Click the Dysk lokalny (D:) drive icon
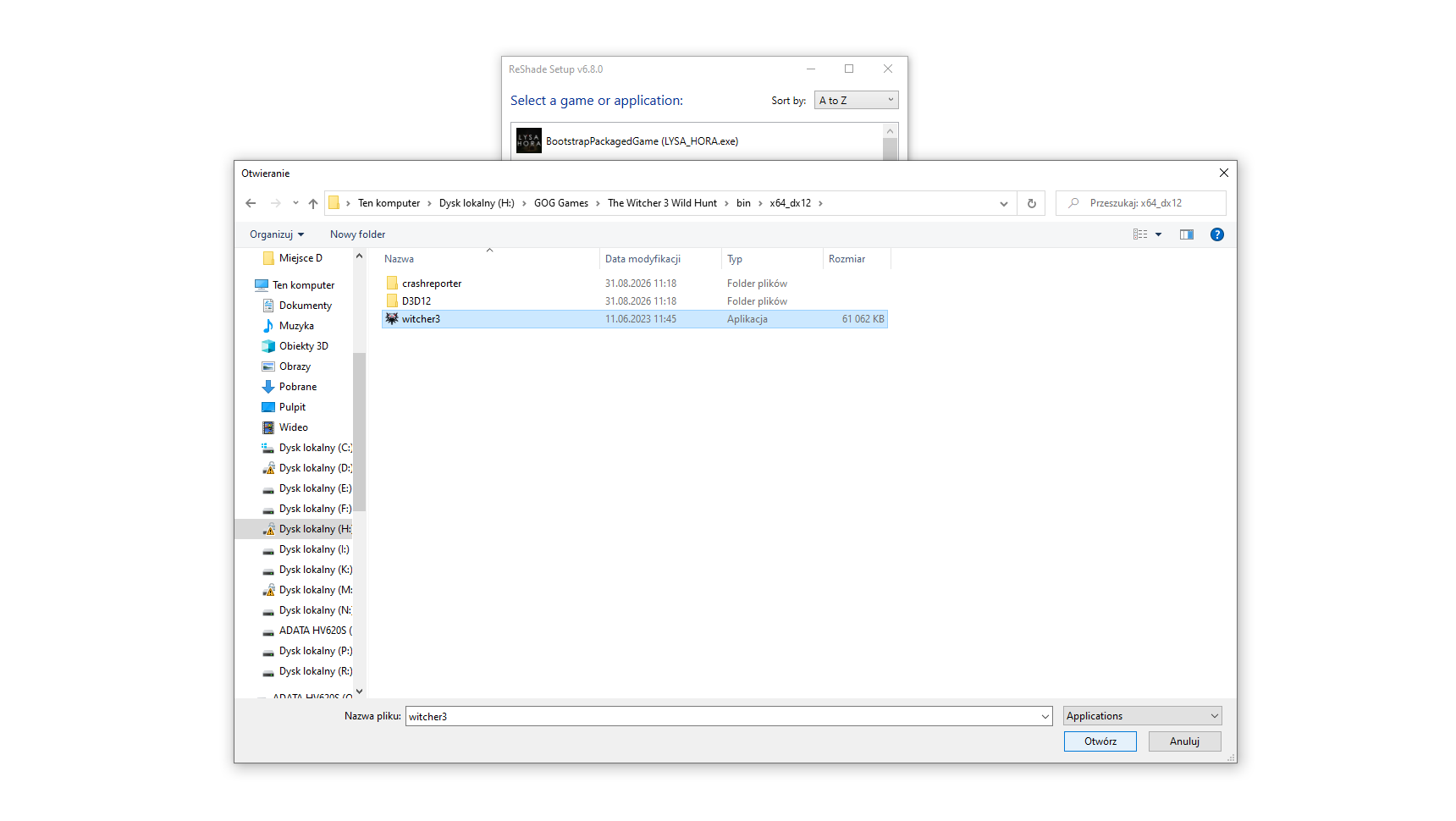The height and width of the screenshot is (821, 1456). (x=268, y=468)
